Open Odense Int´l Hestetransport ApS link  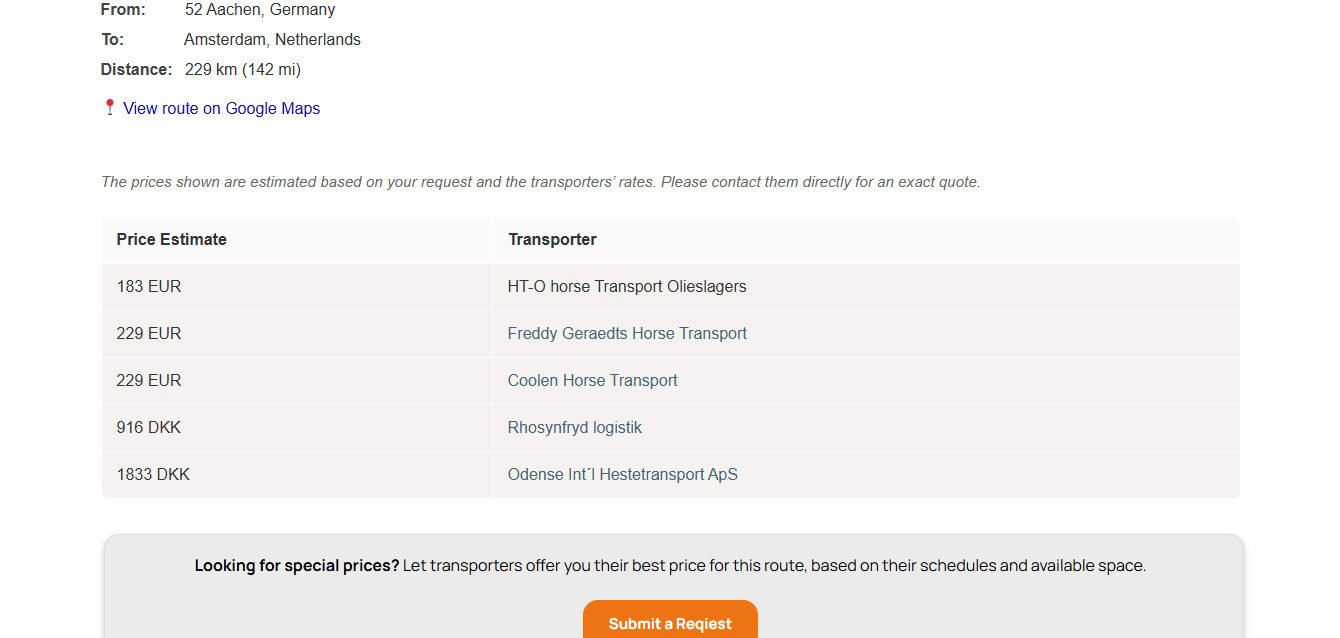coord(622,474)
